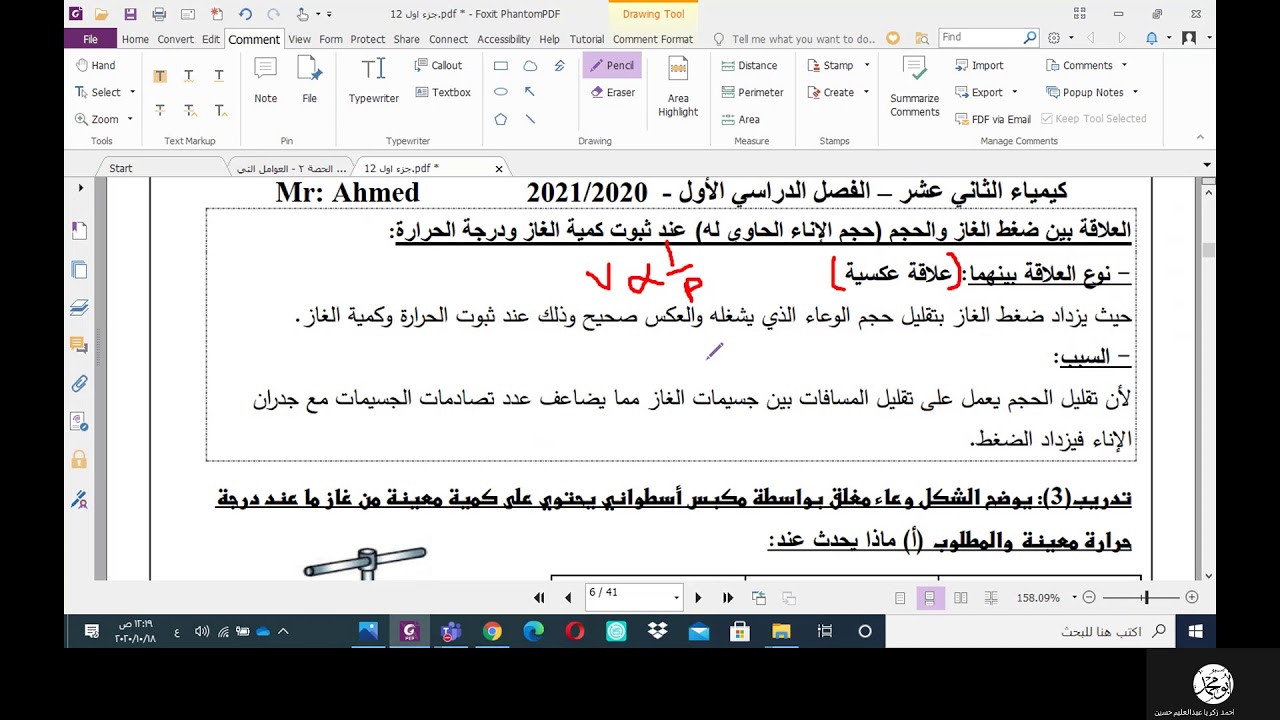Image resolution: width=1280 pixels, height=720 pixels.
Task: Pick the Squiggly underline markup tool
Action: pos(189,77)
